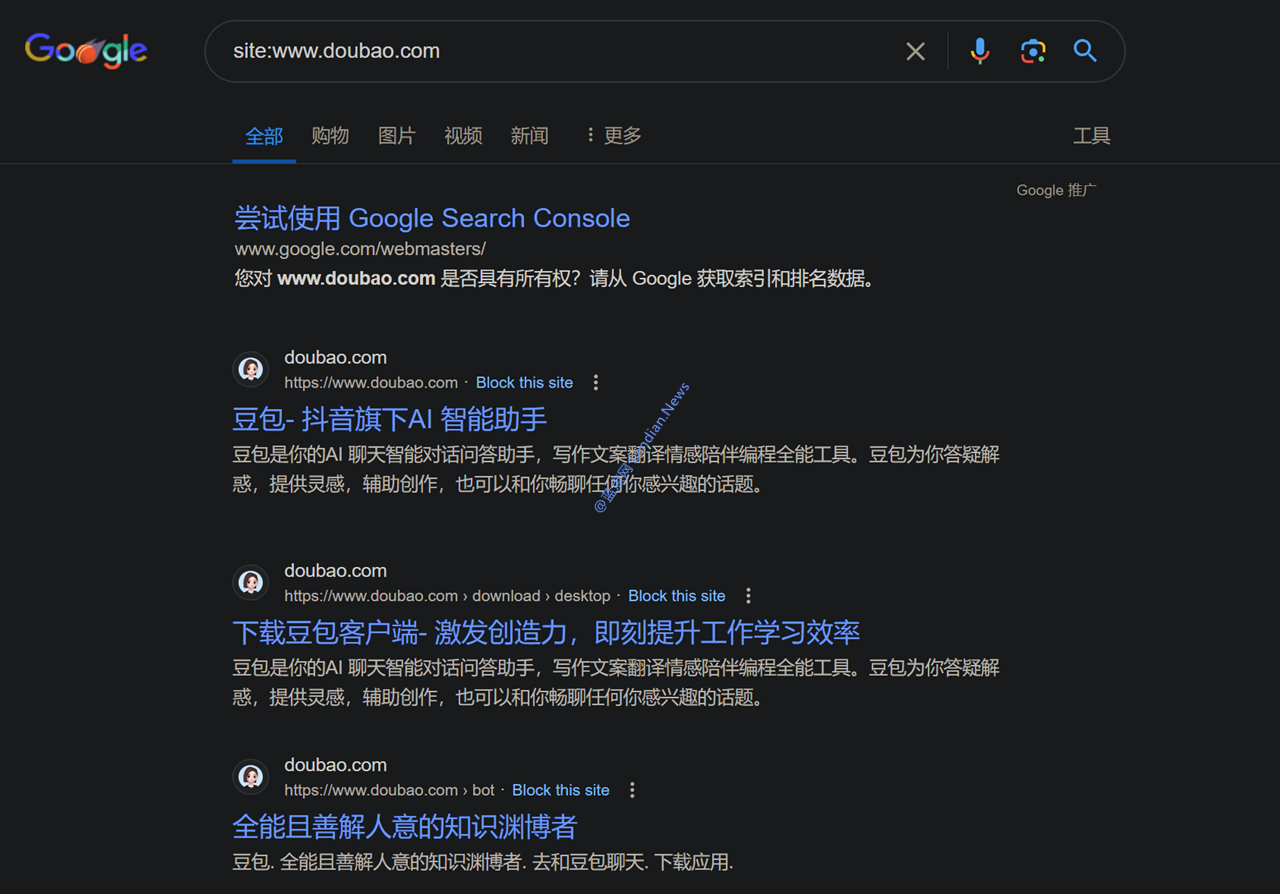Block this site on the download › desktop result

pyautogui.click(x=677, y=596)
